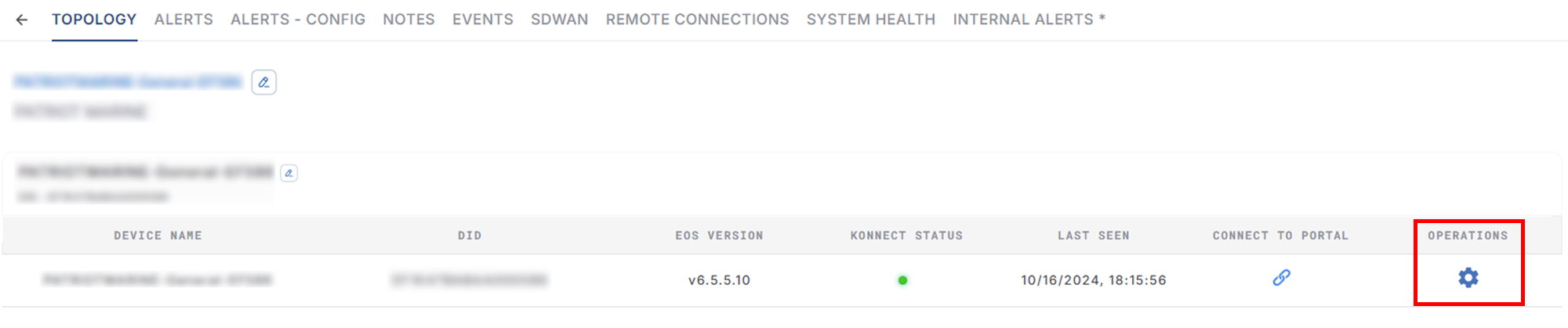Click the small edit icon beside the blurred group name
The image size is (1568, 328).
(x=289, y=173)
